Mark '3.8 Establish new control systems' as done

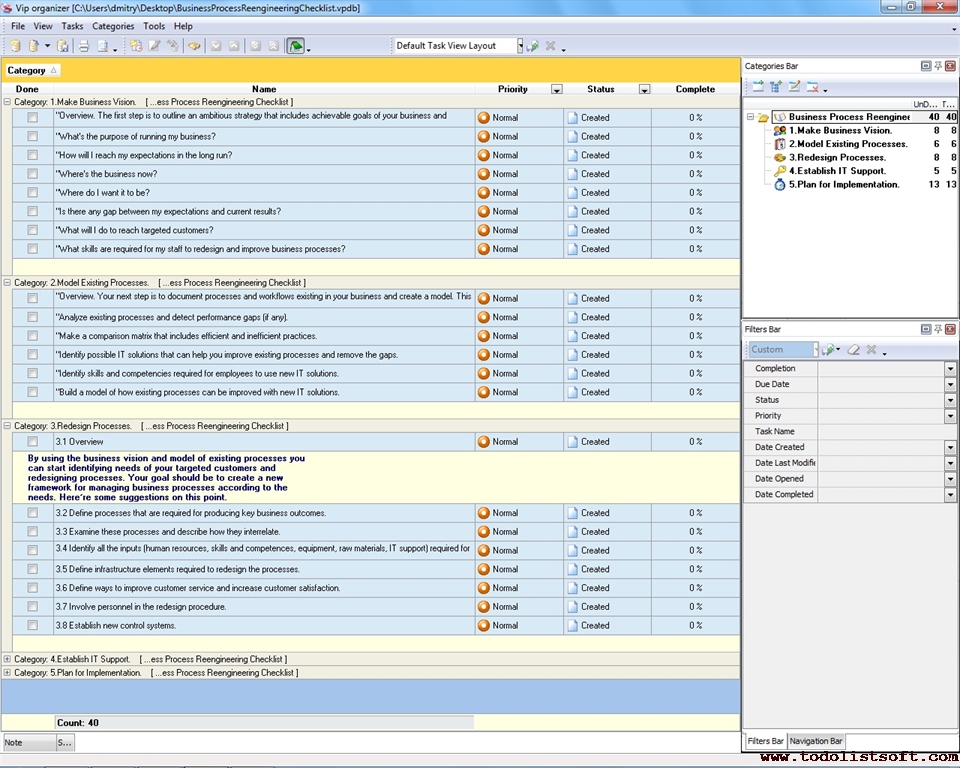(33, 626)
